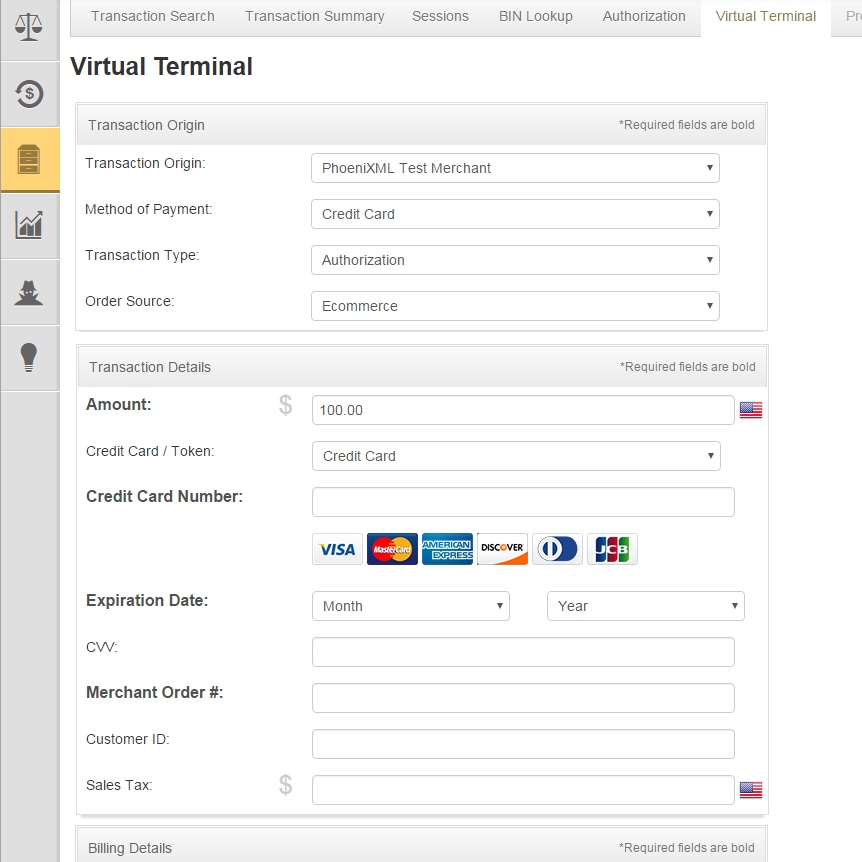Screen dimensions: 862x862
Task: Open the spy fraud sidebar icon
Action: click(x=29, y=292)
